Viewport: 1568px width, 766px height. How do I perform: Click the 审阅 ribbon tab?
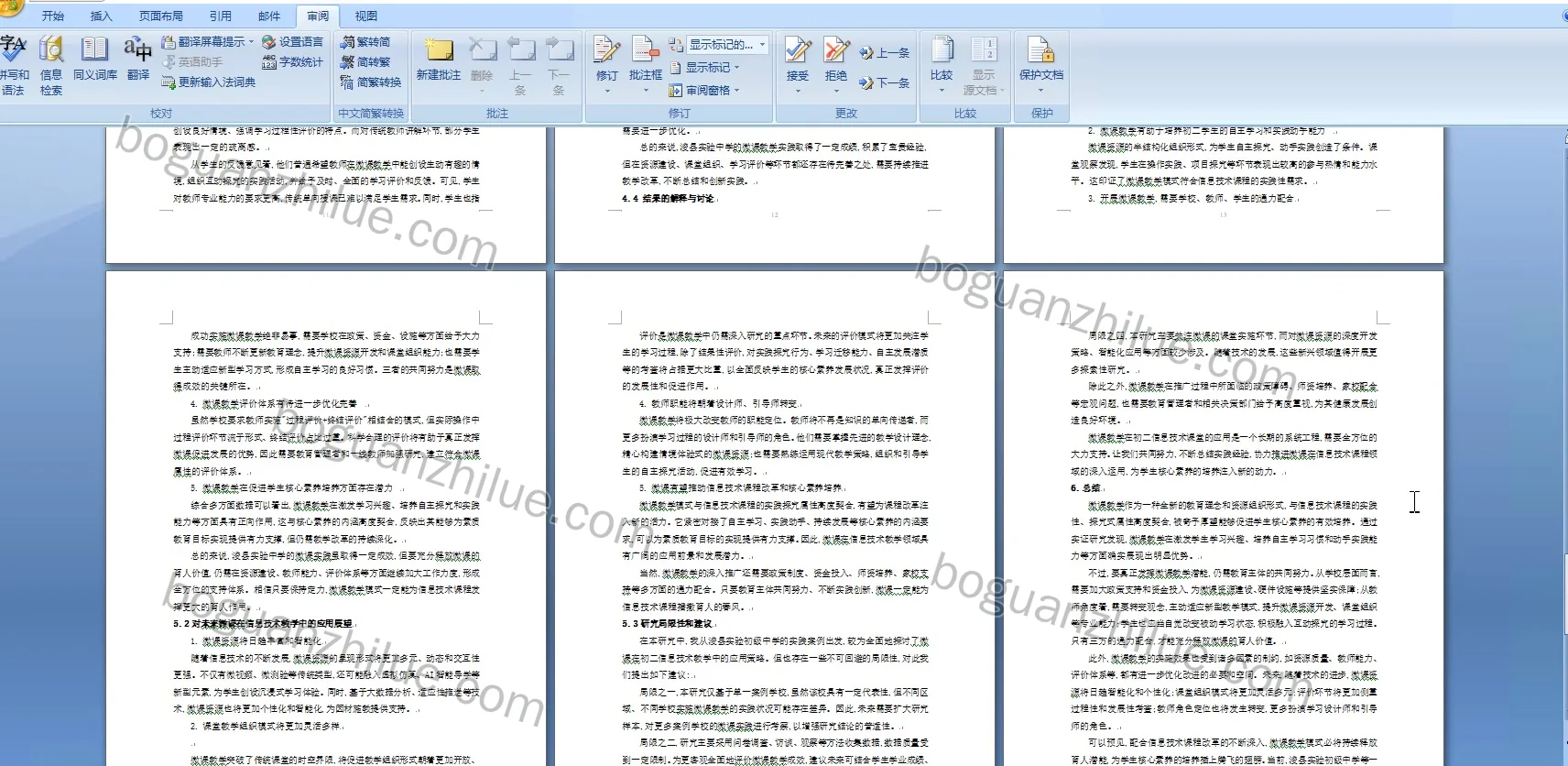(318, 16)
